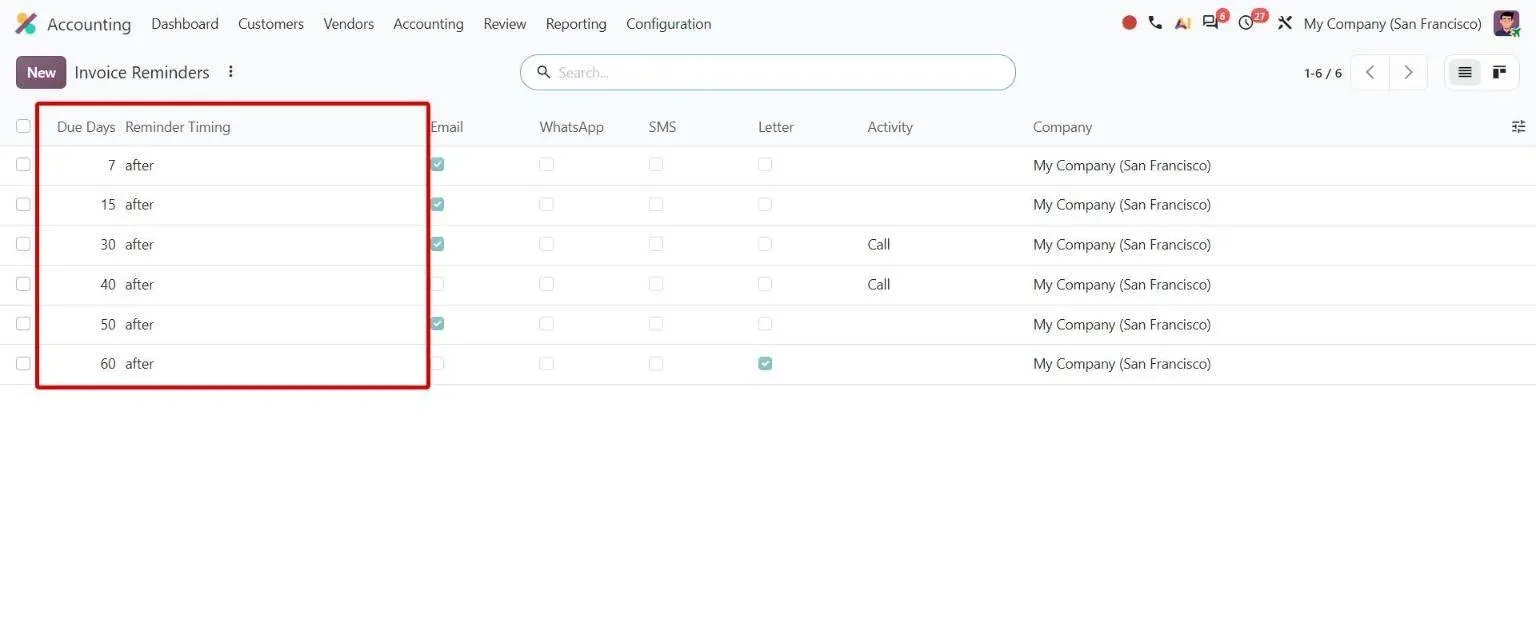Tick the select-all records checkbox
1536x639 pixels.
tap(23, 126)
